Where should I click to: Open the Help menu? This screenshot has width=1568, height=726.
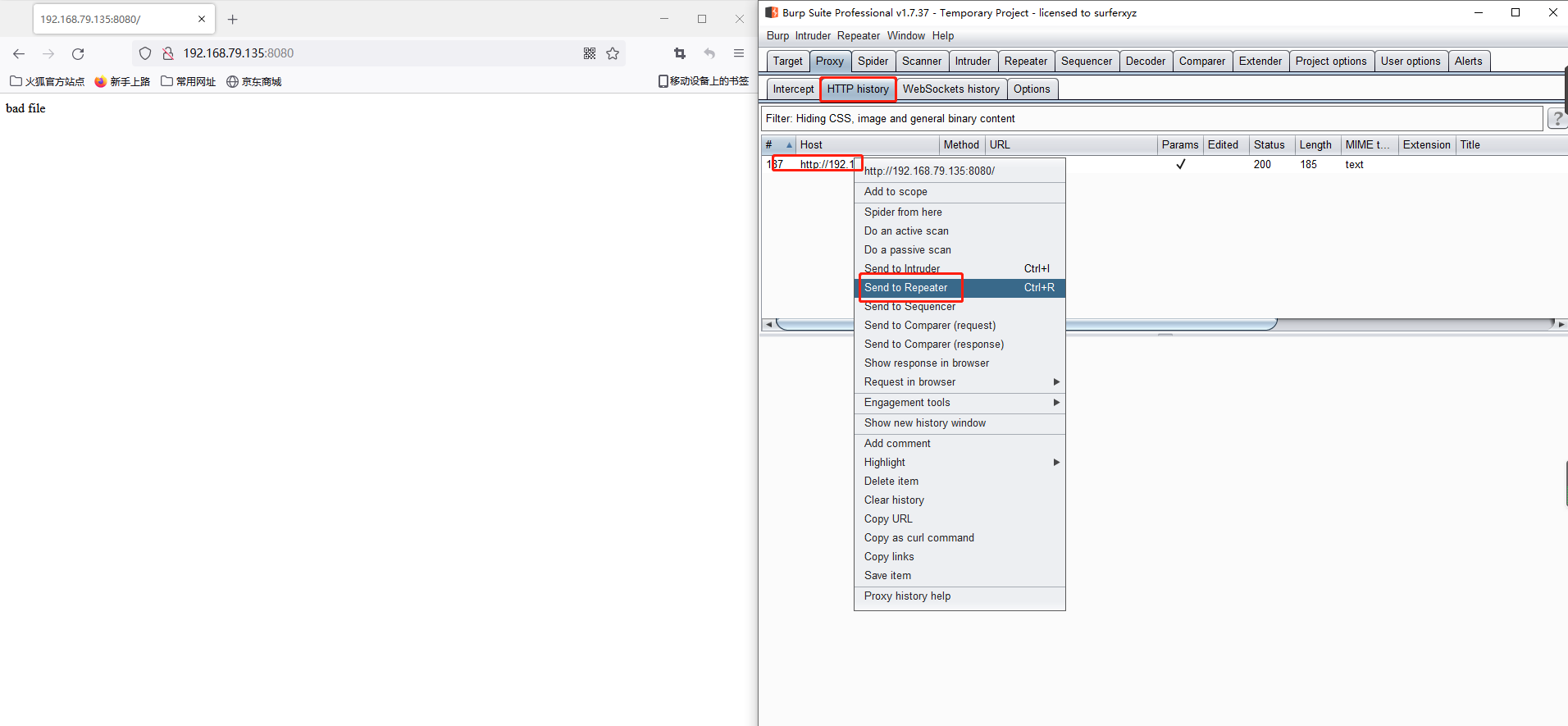(x=943, y=36)
